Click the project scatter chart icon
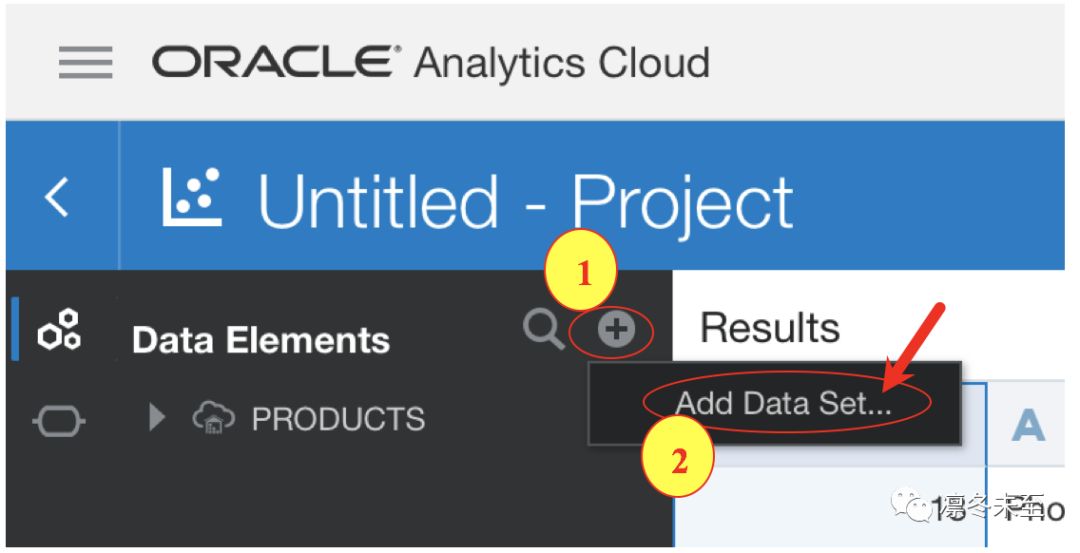Image resolution: width=1080 pixels, height=553 pixels. pyautogui.click(x=191, y=197)
